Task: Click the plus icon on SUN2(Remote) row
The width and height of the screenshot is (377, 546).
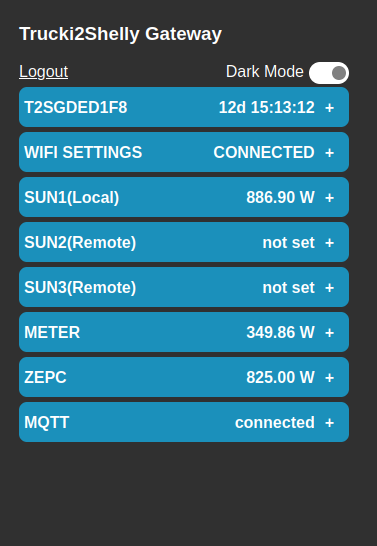Action: 329,242
